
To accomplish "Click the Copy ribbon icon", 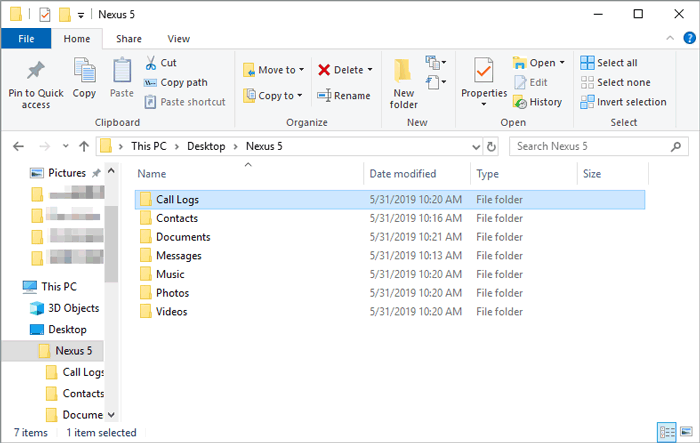I will coord(84,78).
